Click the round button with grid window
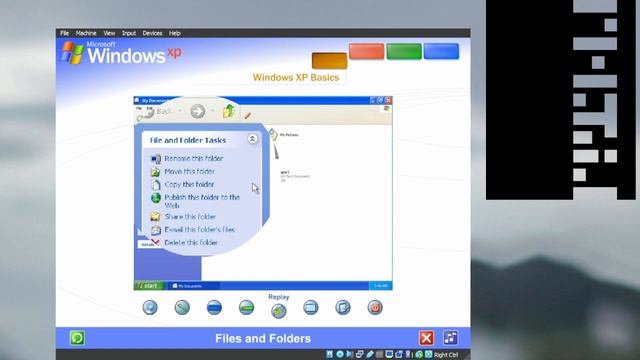The image size is (640, 360). pyautogui.click(x=311, y=307)
